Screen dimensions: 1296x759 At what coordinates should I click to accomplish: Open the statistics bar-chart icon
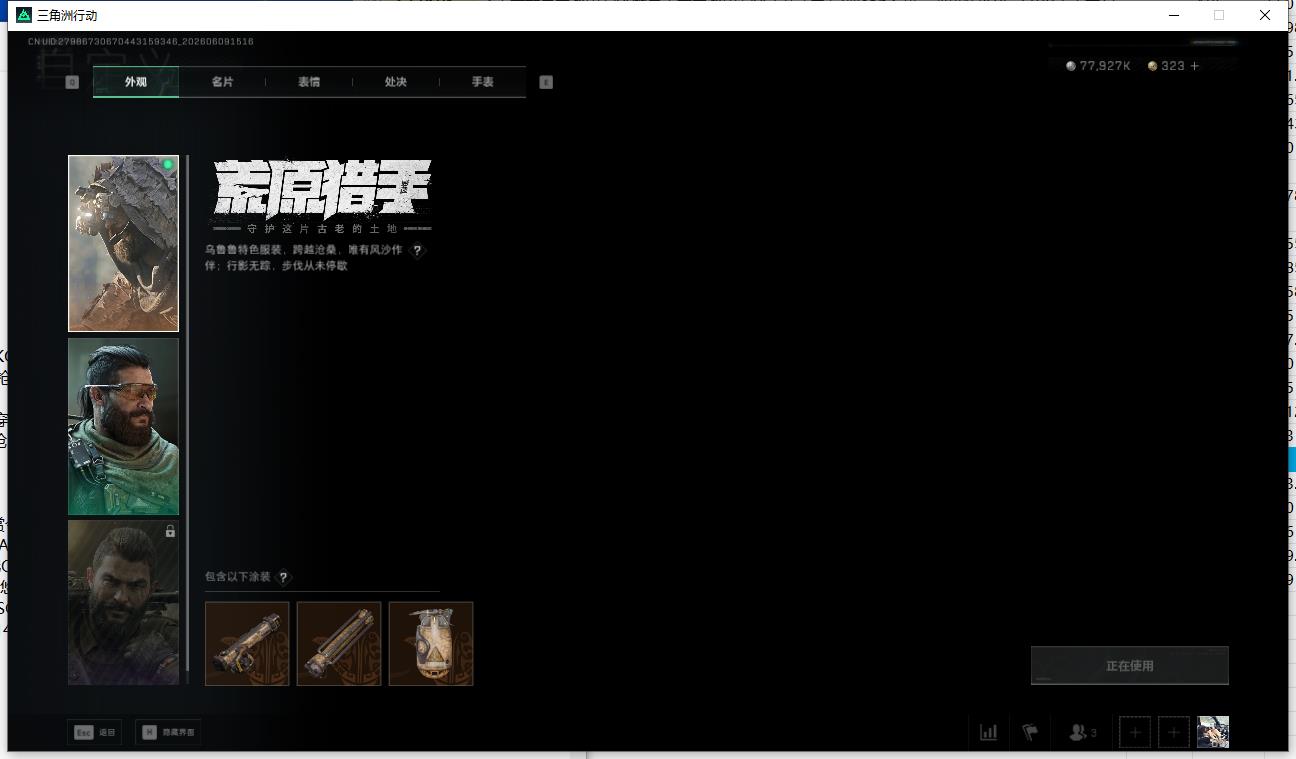point(989,732)
